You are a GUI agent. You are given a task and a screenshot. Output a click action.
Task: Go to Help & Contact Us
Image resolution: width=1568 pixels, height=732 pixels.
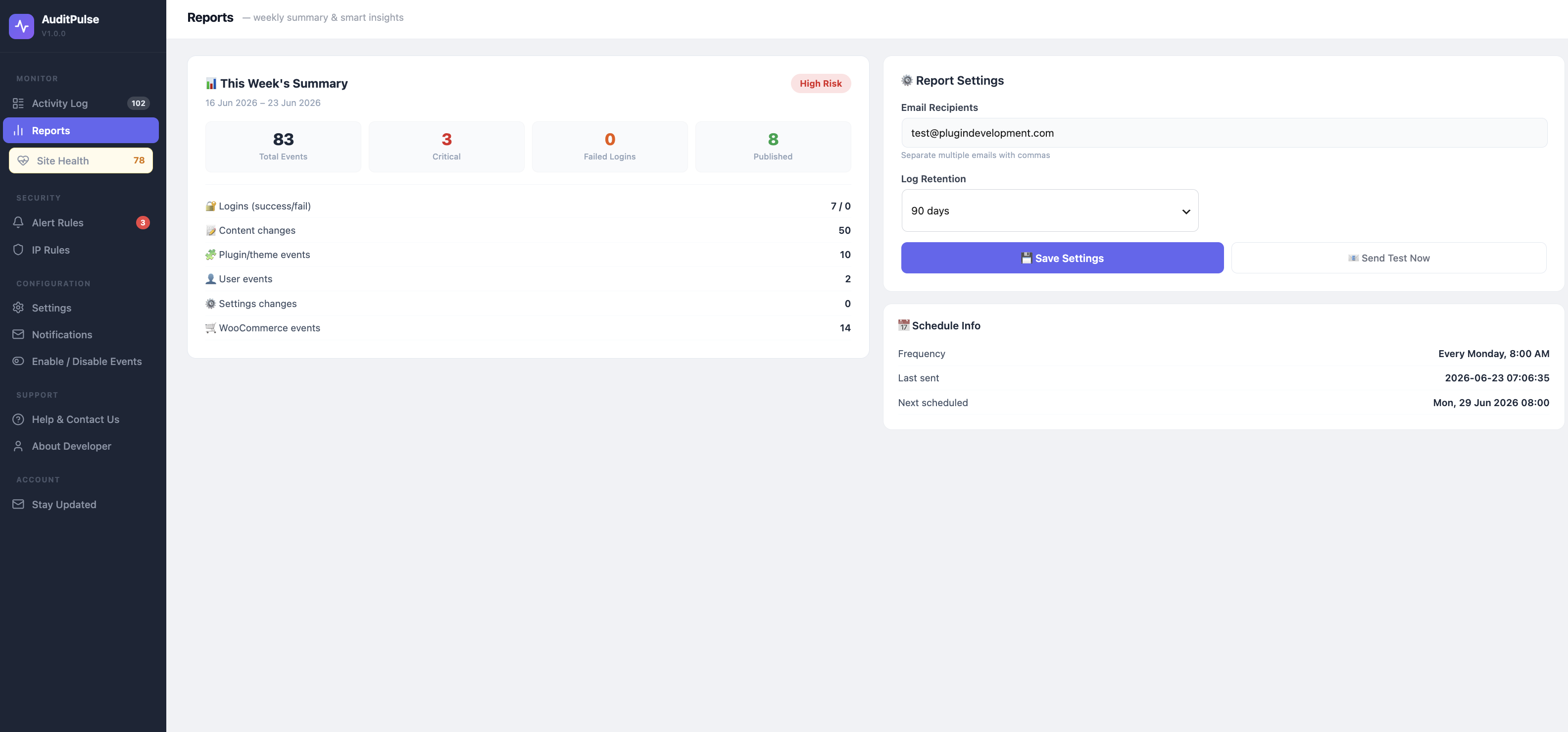coord(81,419)
